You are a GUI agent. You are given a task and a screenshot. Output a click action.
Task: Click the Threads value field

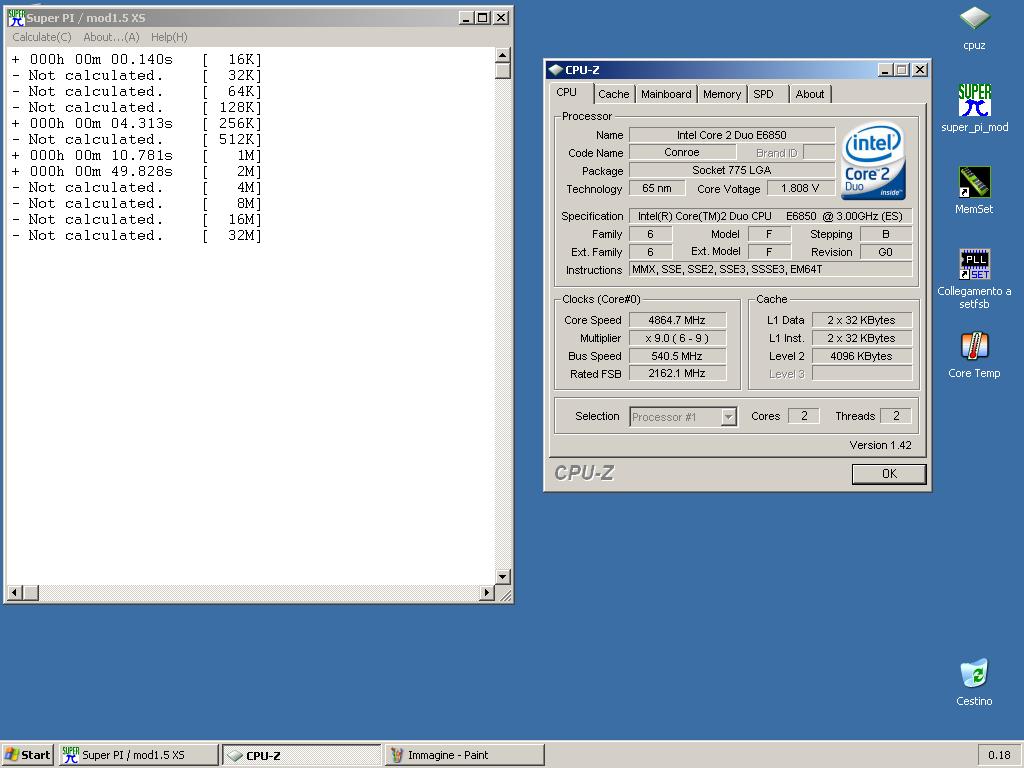897,416
